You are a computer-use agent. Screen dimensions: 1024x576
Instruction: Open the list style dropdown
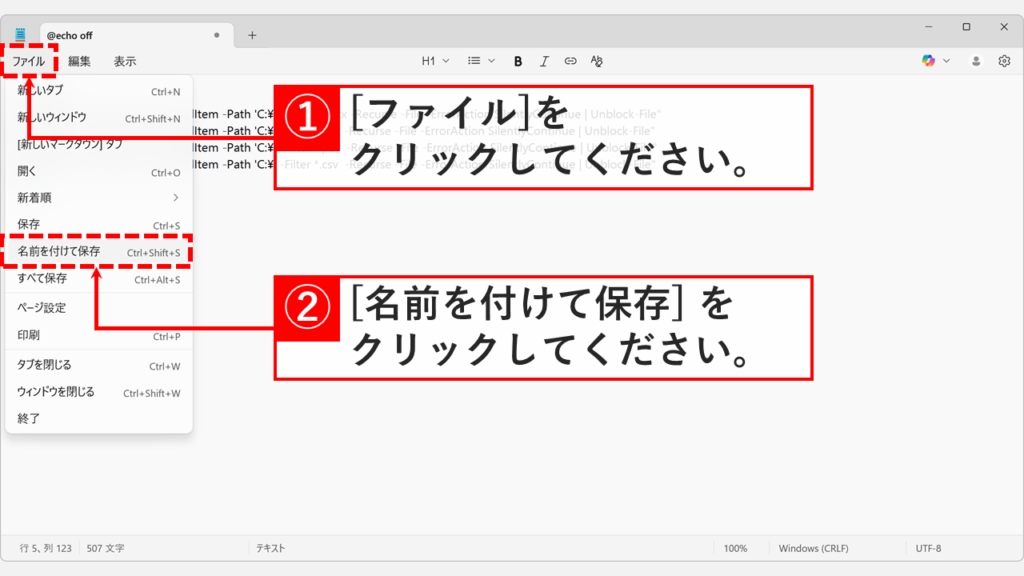[x=481, y=61]
